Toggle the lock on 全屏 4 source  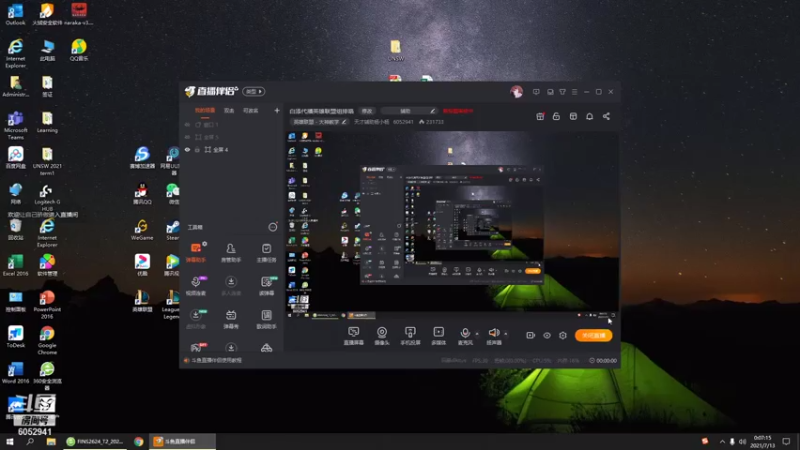[197, 149]
